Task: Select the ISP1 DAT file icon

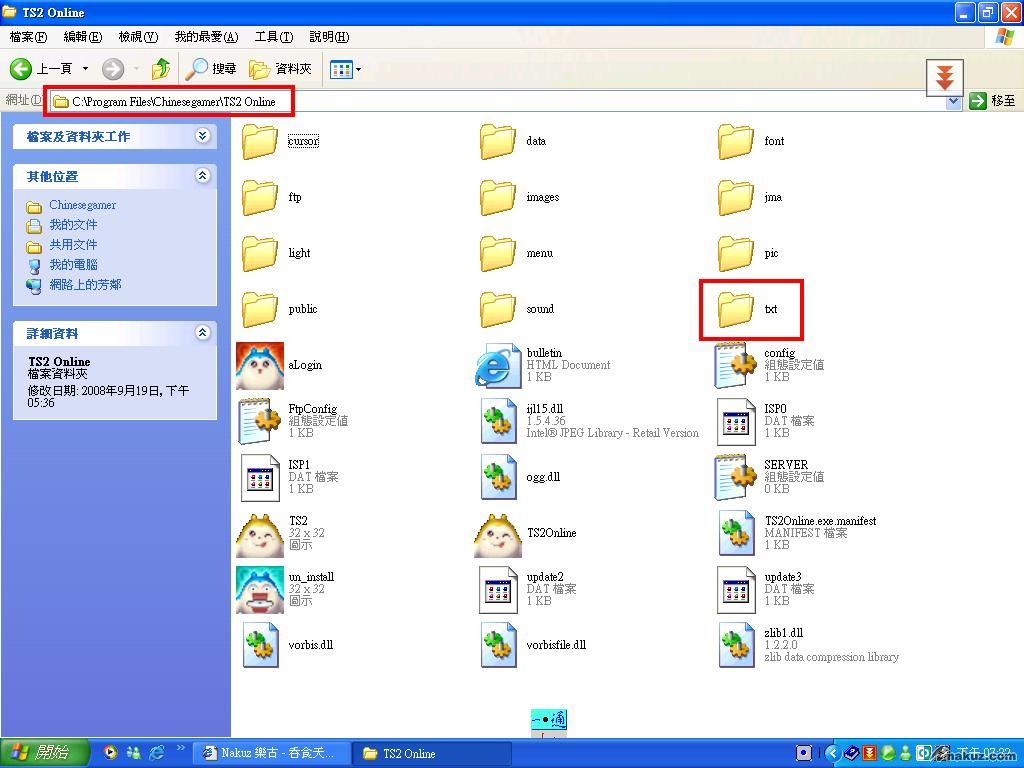Action: (260, 477)
